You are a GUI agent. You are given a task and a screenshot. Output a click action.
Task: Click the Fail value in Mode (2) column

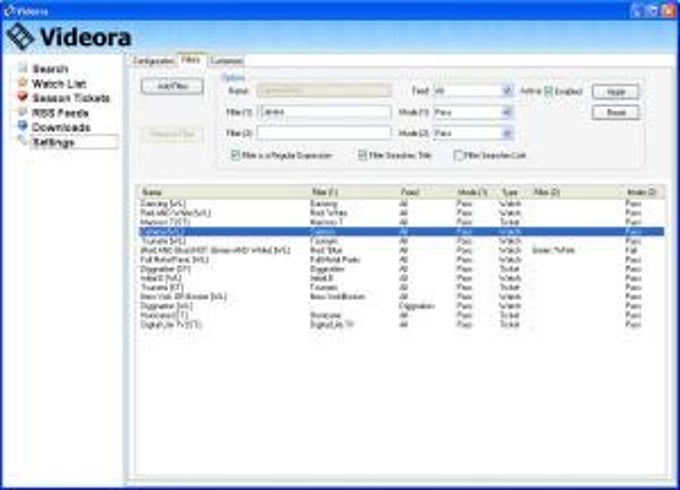click(x=631, y=250)
